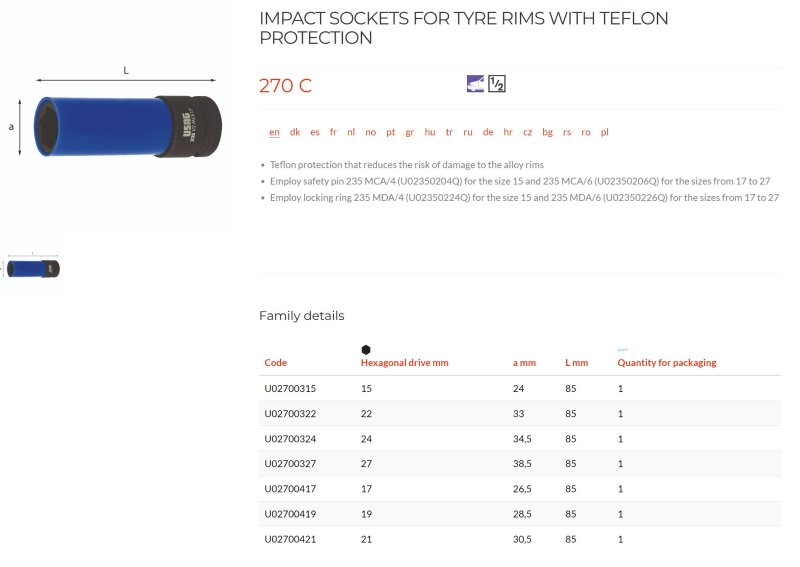Click the black hexagon drive icon
This screenshot has width=800, height=567.
click(366, 350)
